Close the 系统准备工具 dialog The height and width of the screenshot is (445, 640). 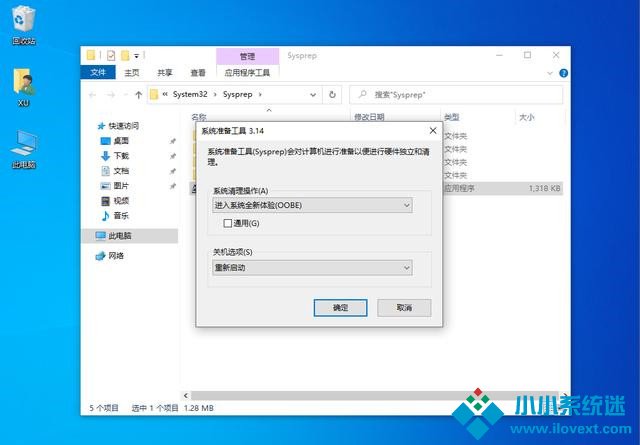[x=433, y=131]
